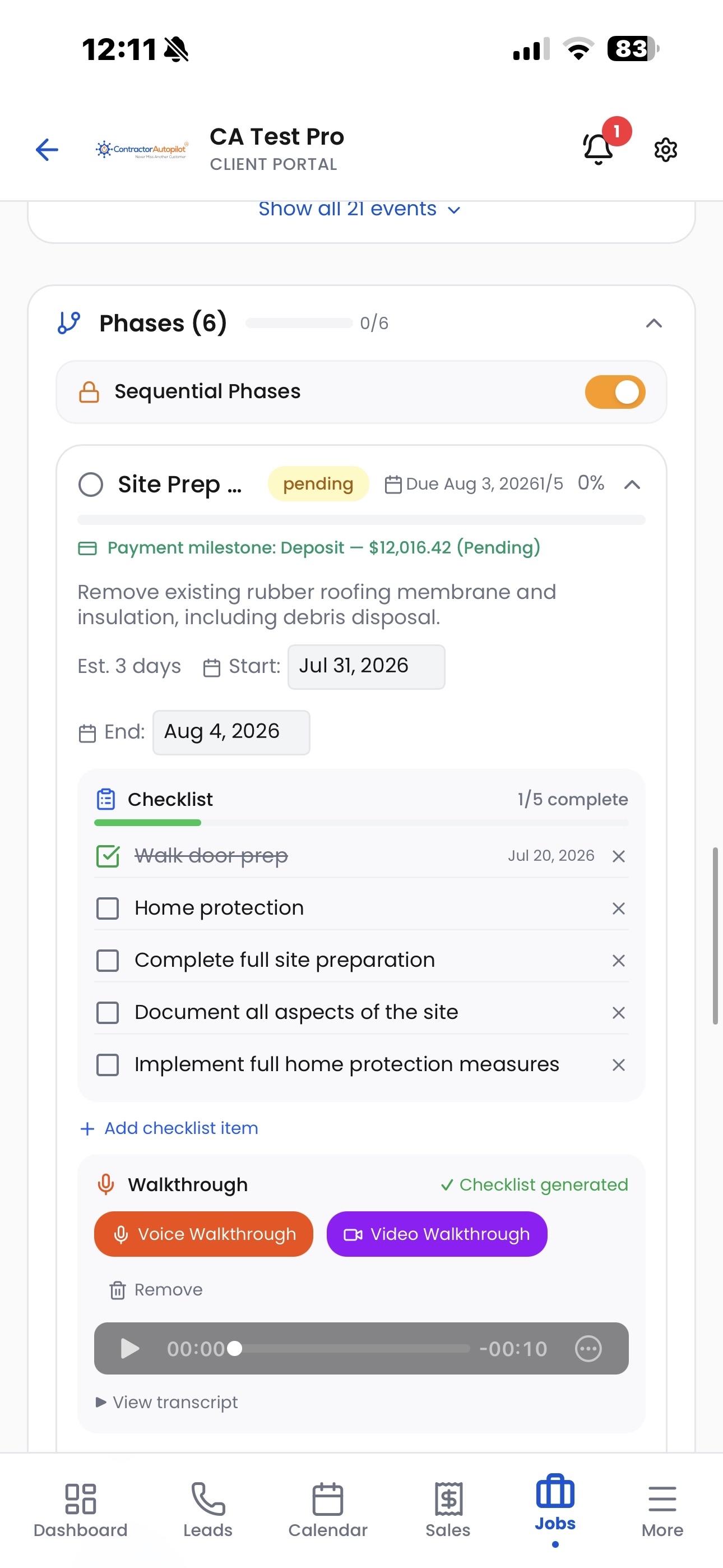The height and width of the screenshot is (1568, 723).
Task: Open notifications bell
Action: [x=598, y=149]
